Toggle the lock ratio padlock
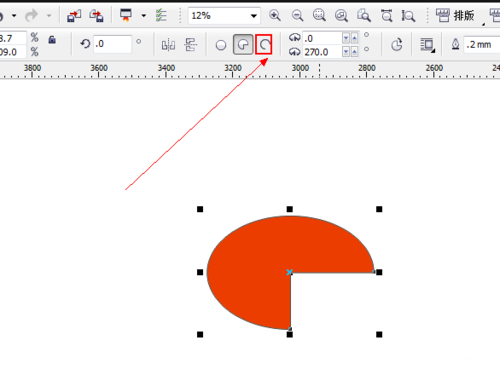Viewport: 500px width, 375px height. point(52,40)
